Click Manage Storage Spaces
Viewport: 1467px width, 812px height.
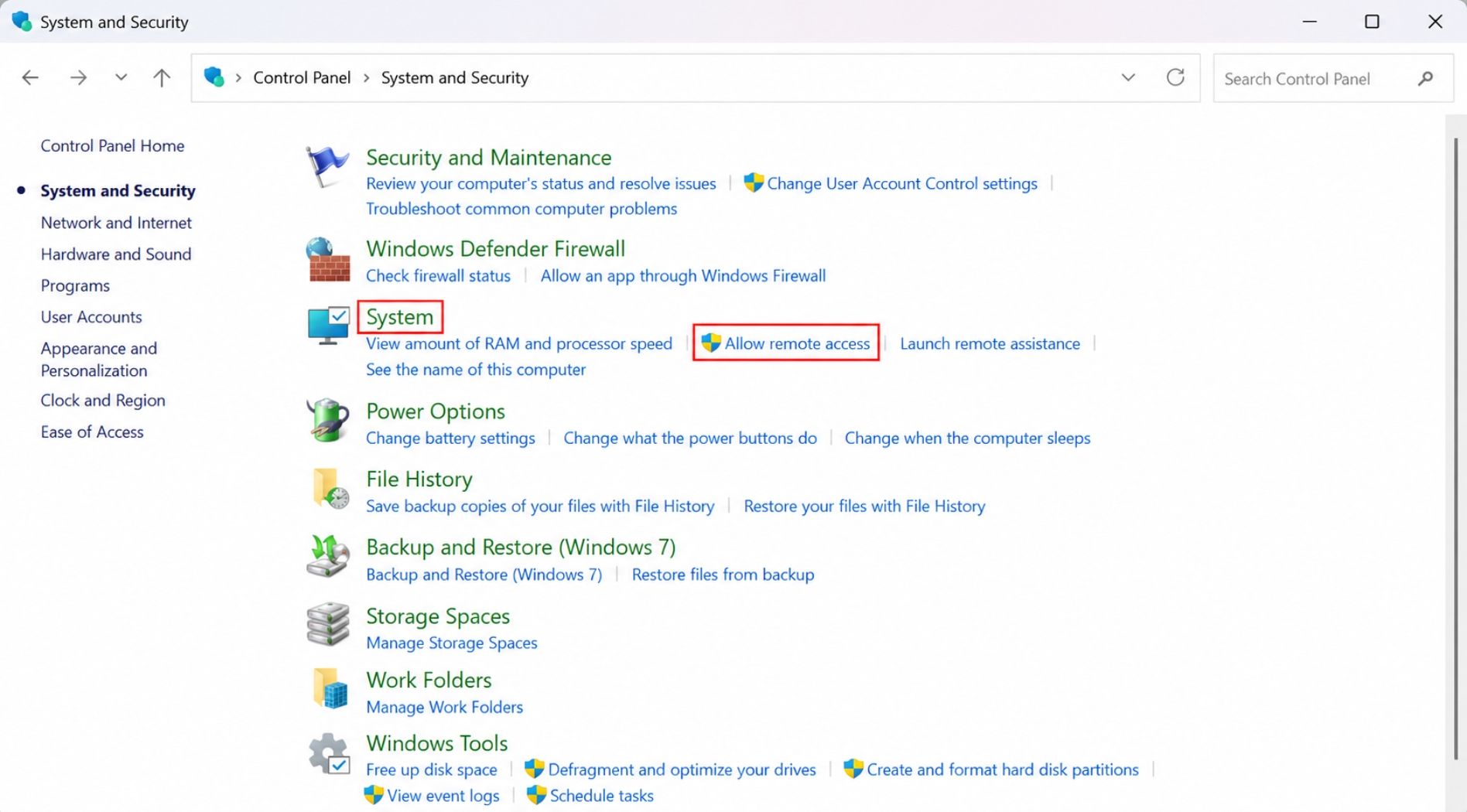tap(452, 643)
